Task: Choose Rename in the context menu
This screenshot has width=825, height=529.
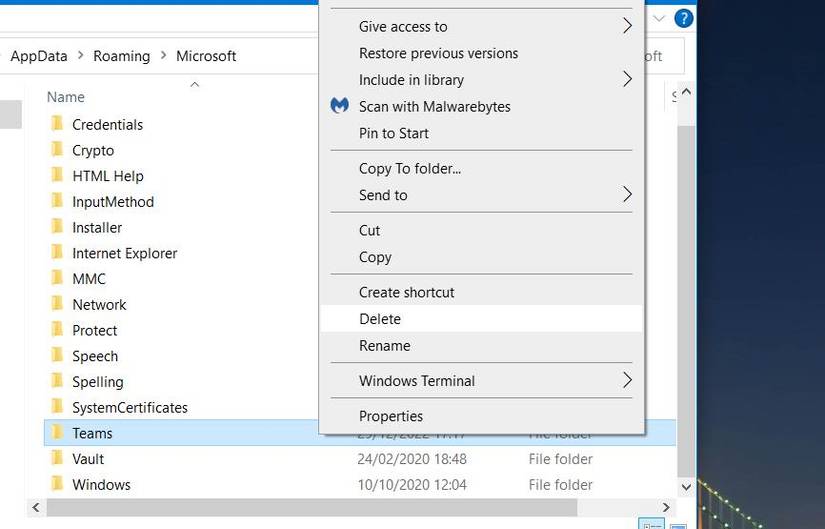Action: click(481, 346)
